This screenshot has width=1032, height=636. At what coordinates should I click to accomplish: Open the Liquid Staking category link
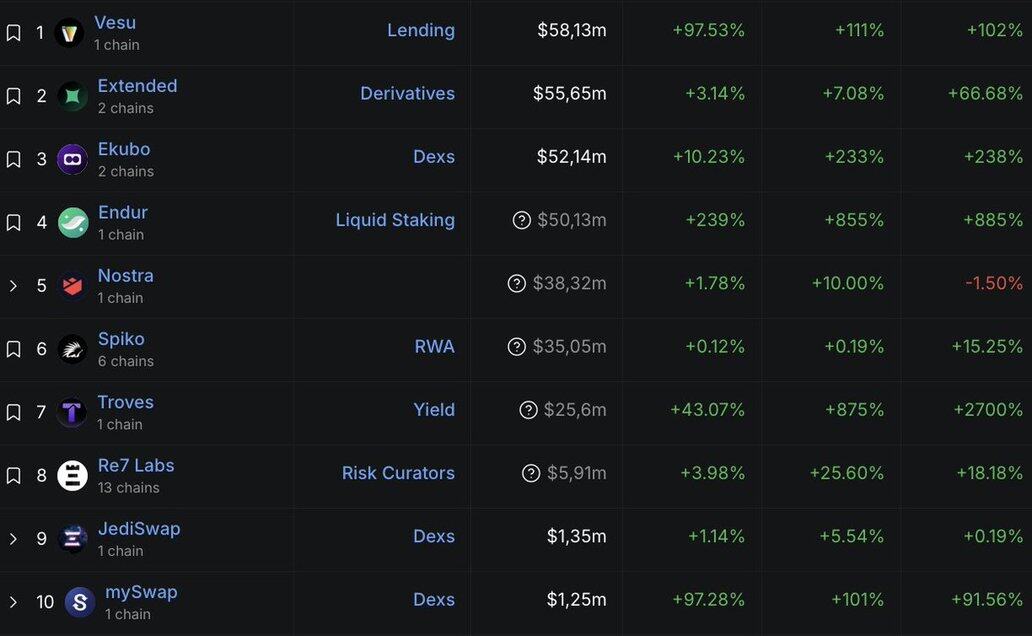tap(394, 220)
